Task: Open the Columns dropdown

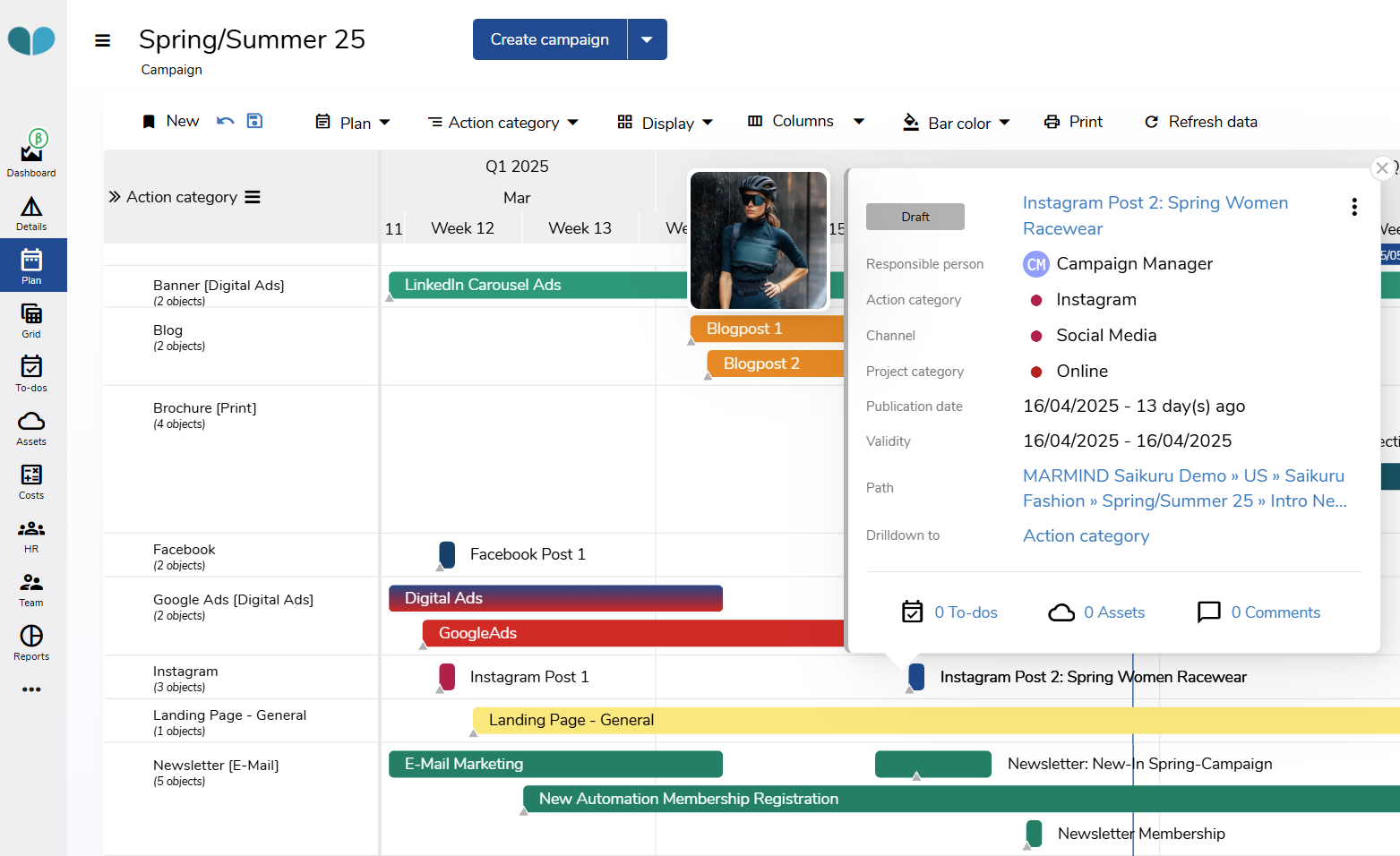Action: 804,121
